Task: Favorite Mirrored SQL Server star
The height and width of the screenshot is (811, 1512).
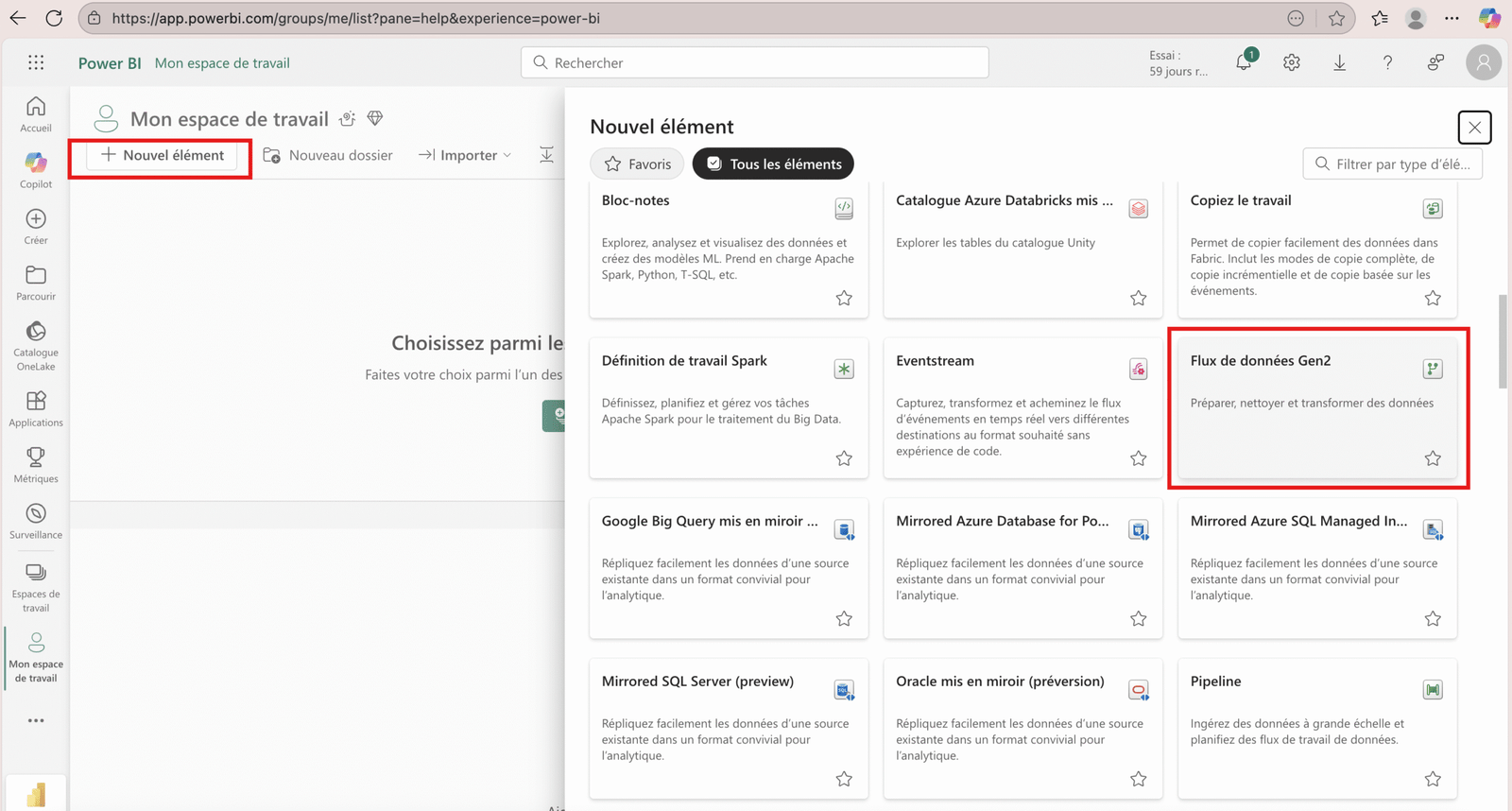Action: coord(844,779)
